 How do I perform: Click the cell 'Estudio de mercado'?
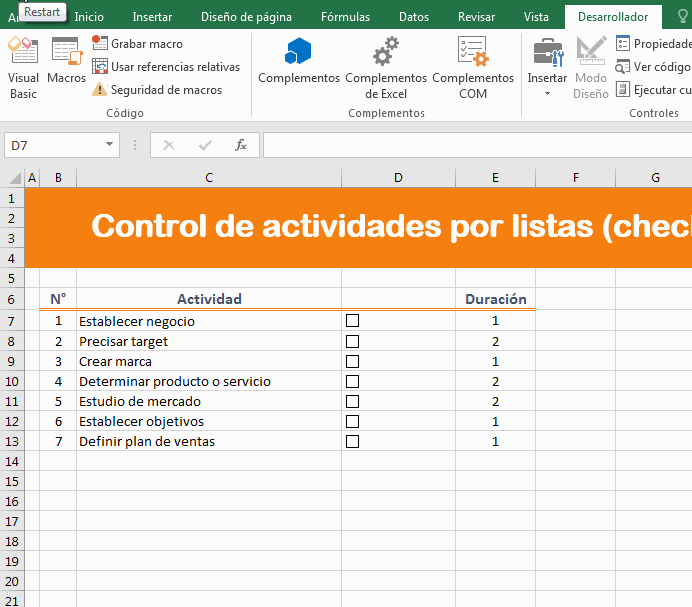pyautogui.click(x=209, y=401)
